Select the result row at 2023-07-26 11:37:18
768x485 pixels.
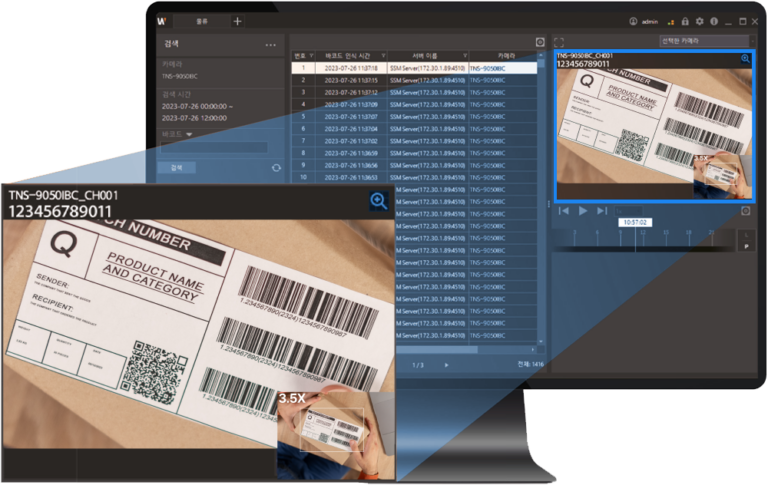click(414, 68)
